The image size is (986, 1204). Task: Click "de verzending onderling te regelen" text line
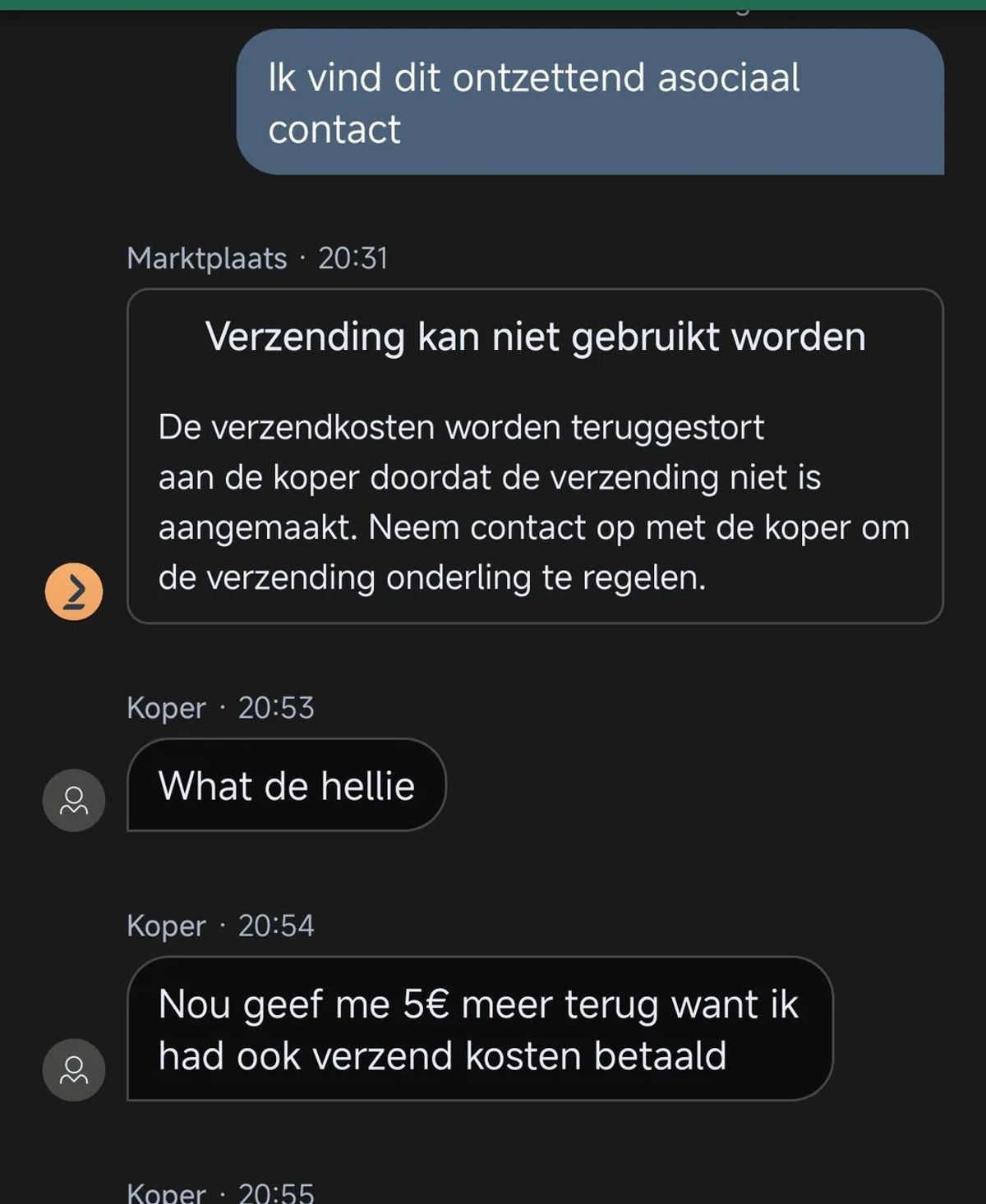(x=432, y=578)
